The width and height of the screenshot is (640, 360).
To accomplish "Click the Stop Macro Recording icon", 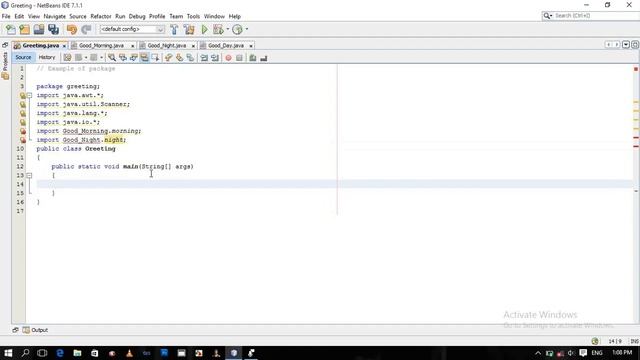I will pyautogui.click(x=239, y=58).
